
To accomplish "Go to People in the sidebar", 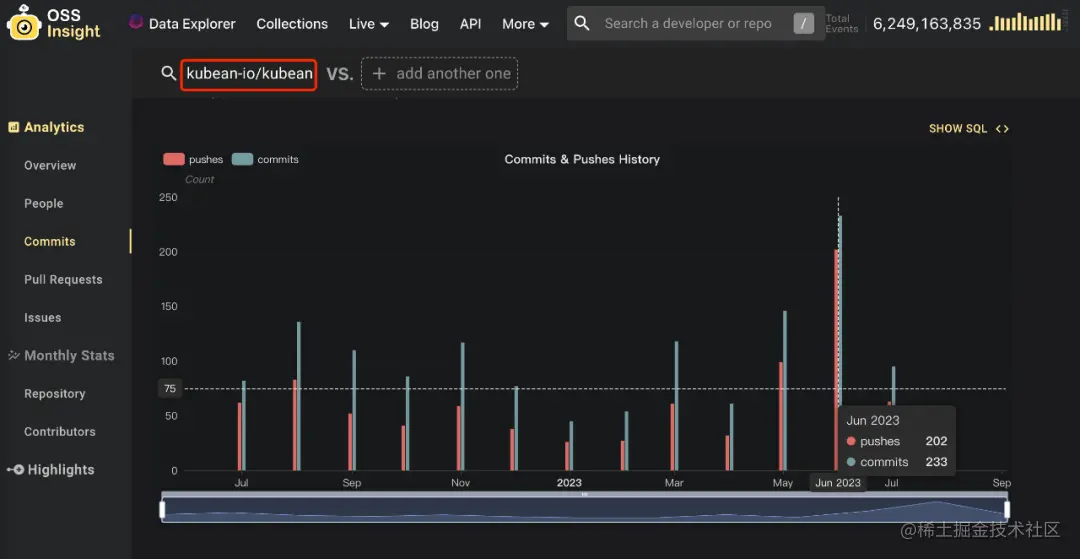I will [43, 204].
